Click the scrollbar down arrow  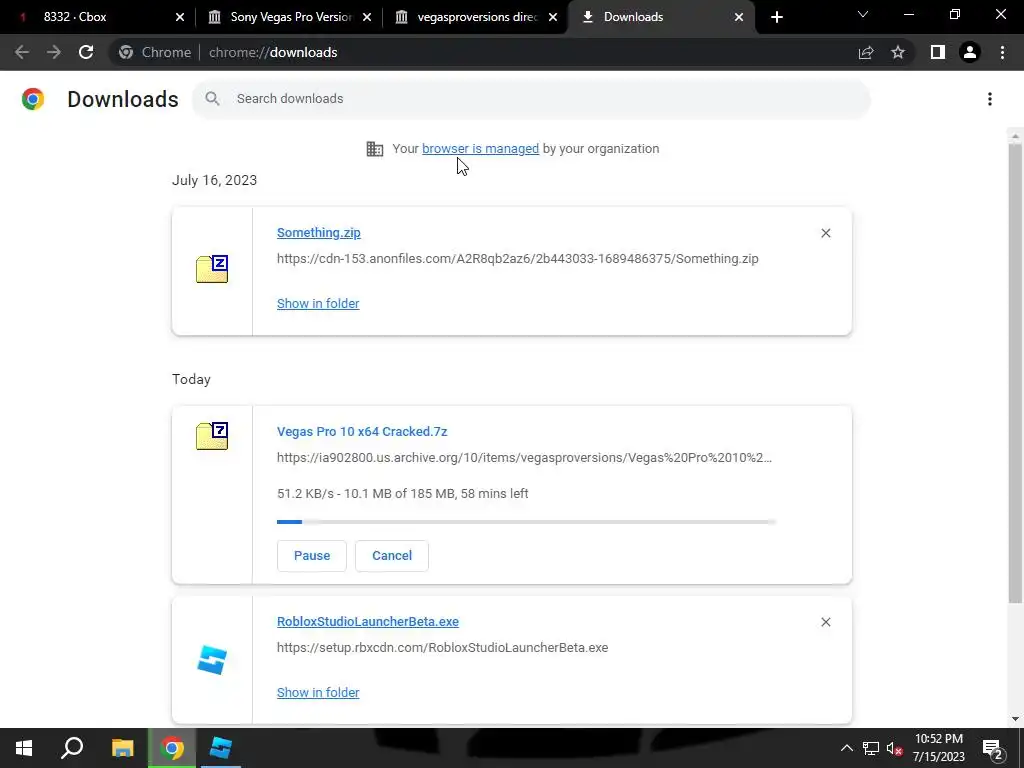tap(1015, 718)
